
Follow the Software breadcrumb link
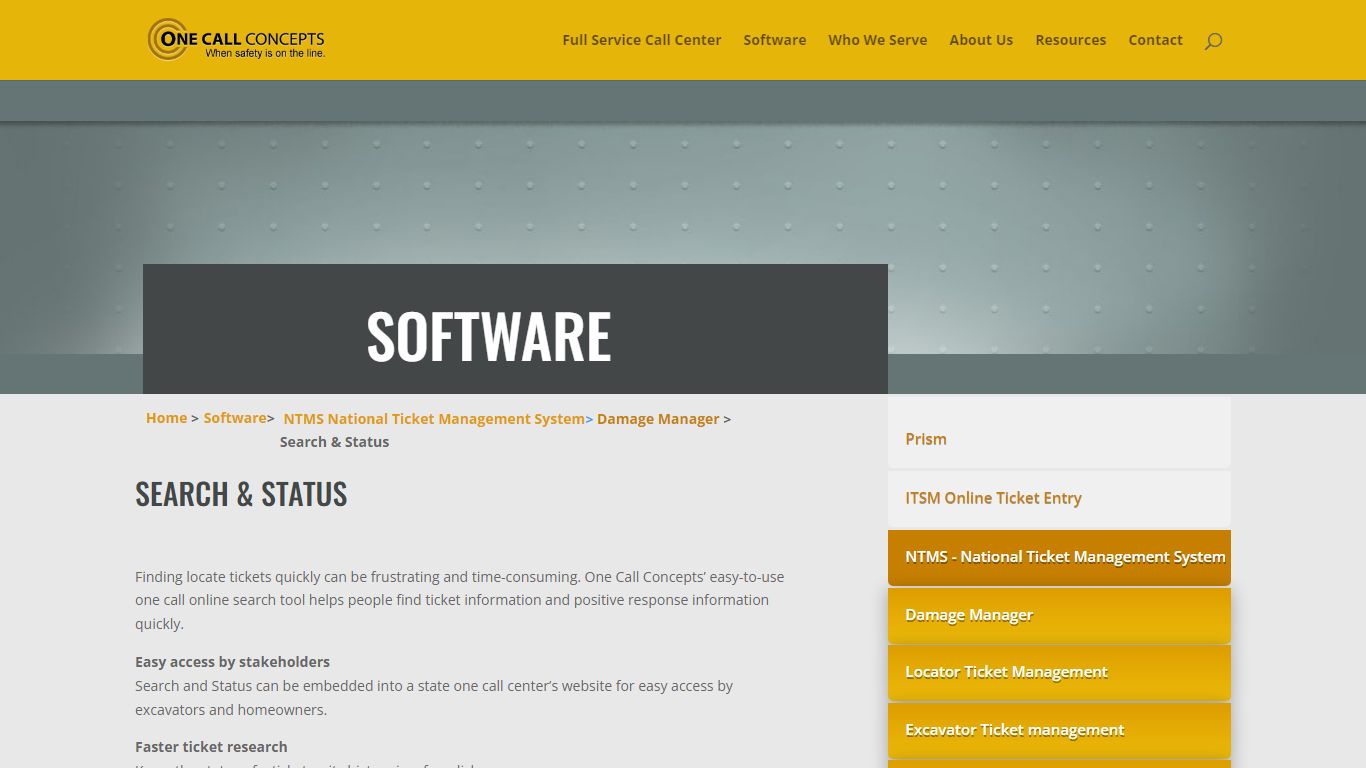click(235, 418)
